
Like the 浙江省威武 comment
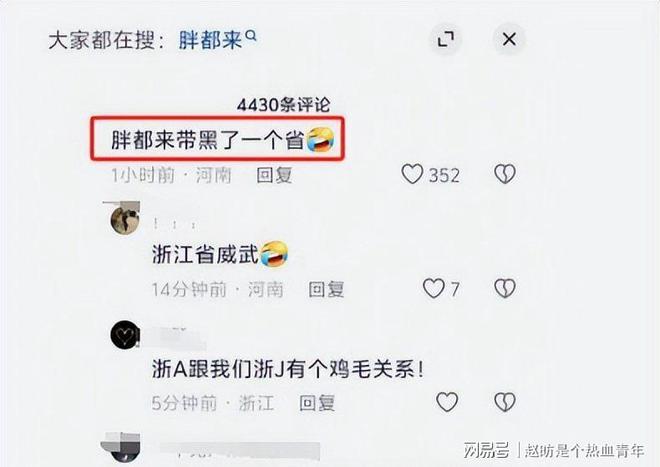coord(434,289)
